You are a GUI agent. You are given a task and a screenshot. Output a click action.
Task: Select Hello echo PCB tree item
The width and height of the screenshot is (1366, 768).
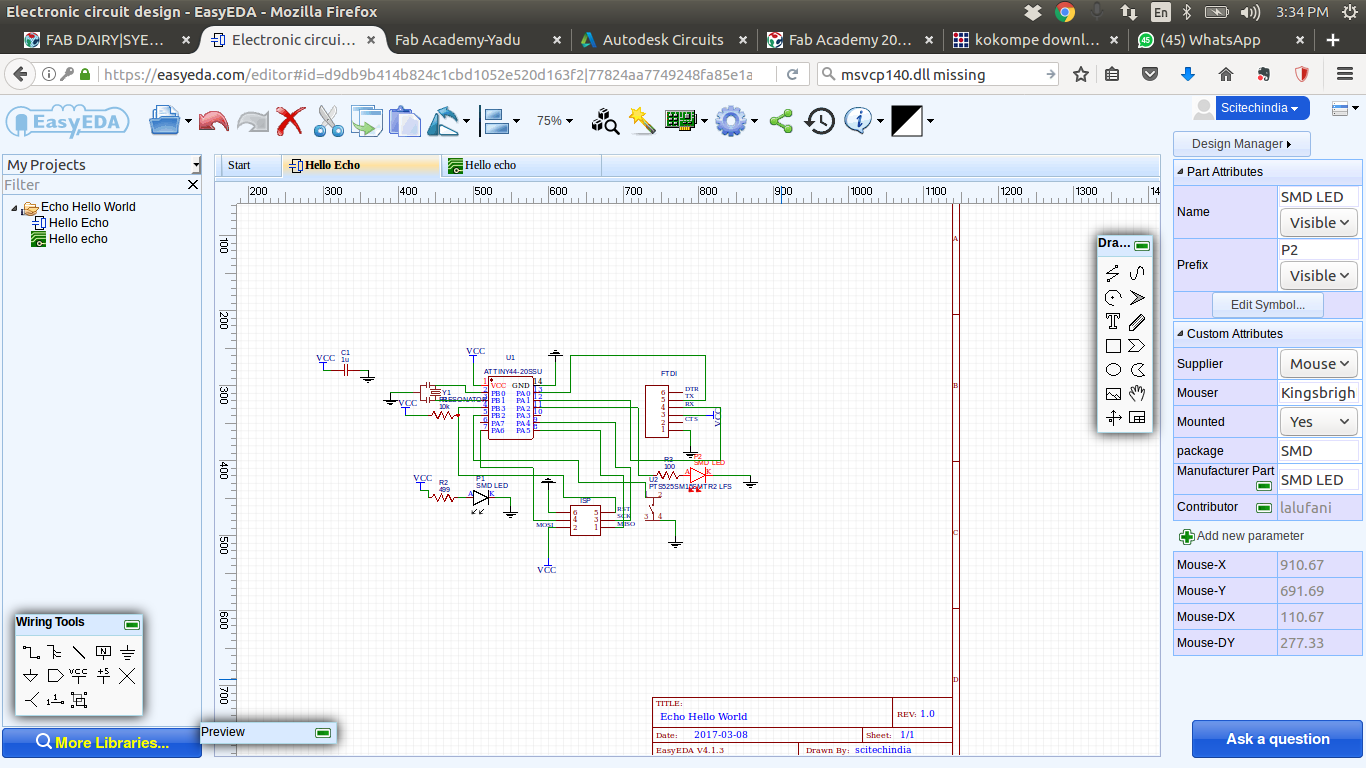point(78,239)
